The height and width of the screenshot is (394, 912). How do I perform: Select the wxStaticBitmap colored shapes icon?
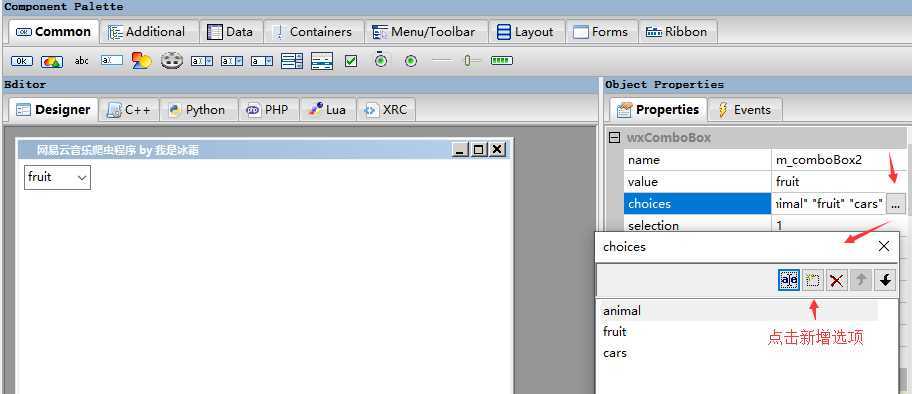click(141, 61)
